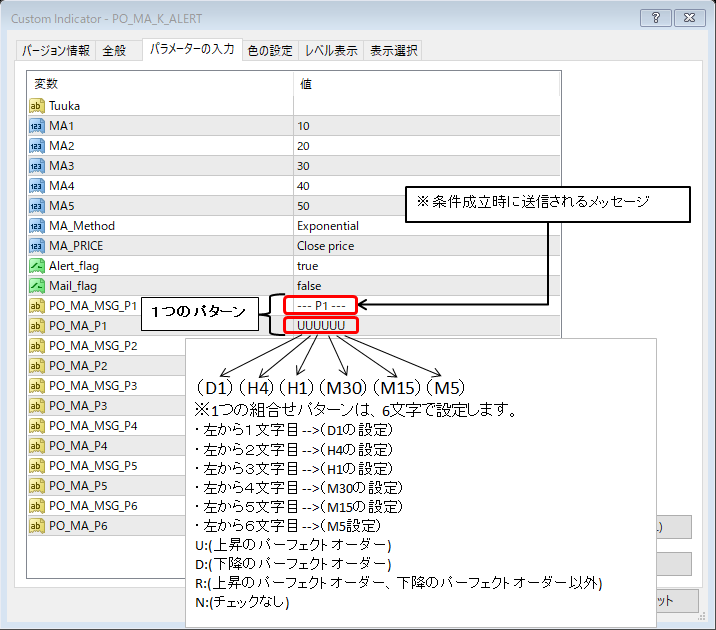716x630 pixels.
Task: Click the 変数 column header
Action: pyautogui.click(x=160, y=84)
